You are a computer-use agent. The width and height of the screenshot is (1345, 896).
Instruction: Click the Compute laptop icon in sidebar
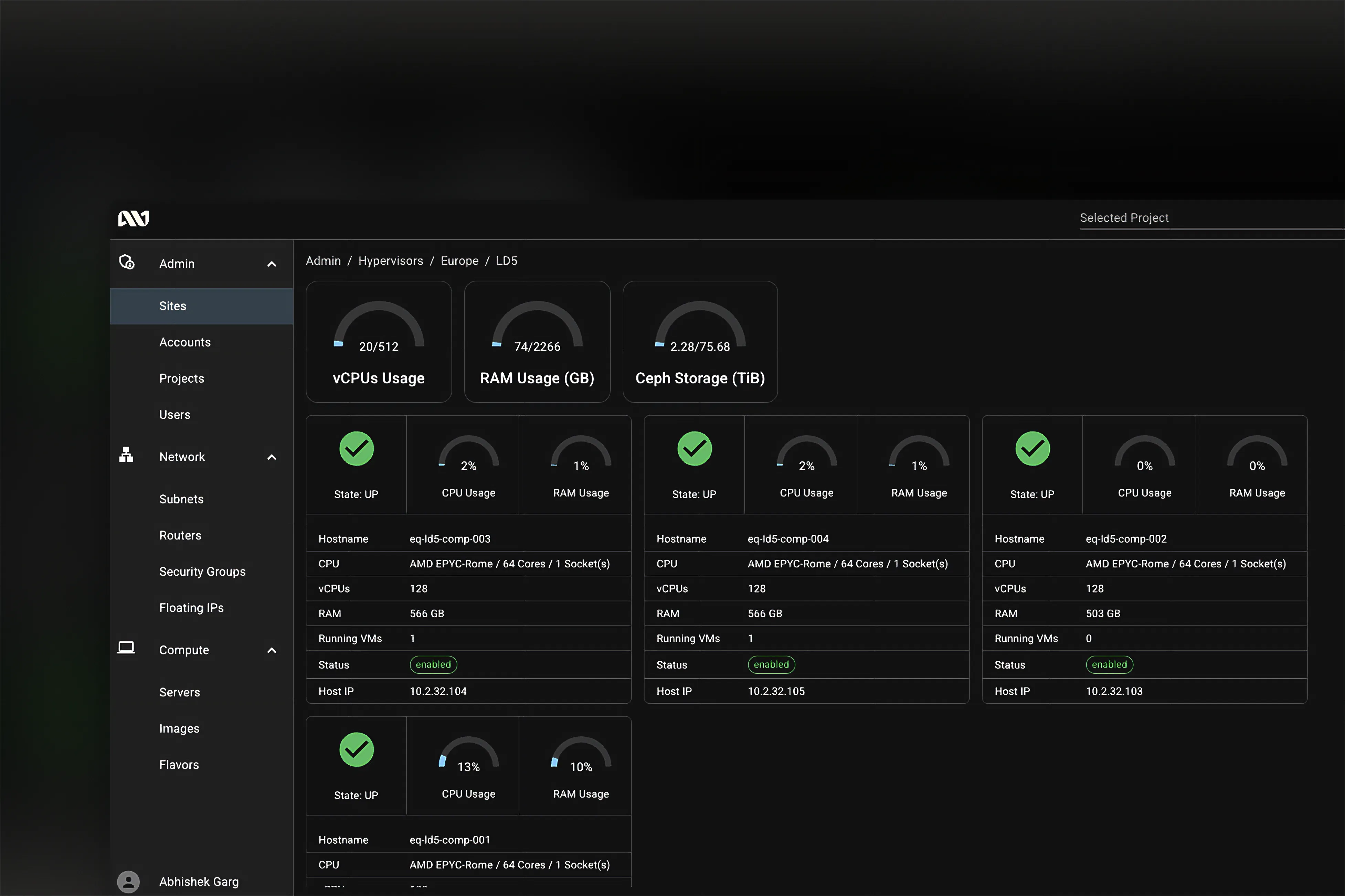point(126,648)
